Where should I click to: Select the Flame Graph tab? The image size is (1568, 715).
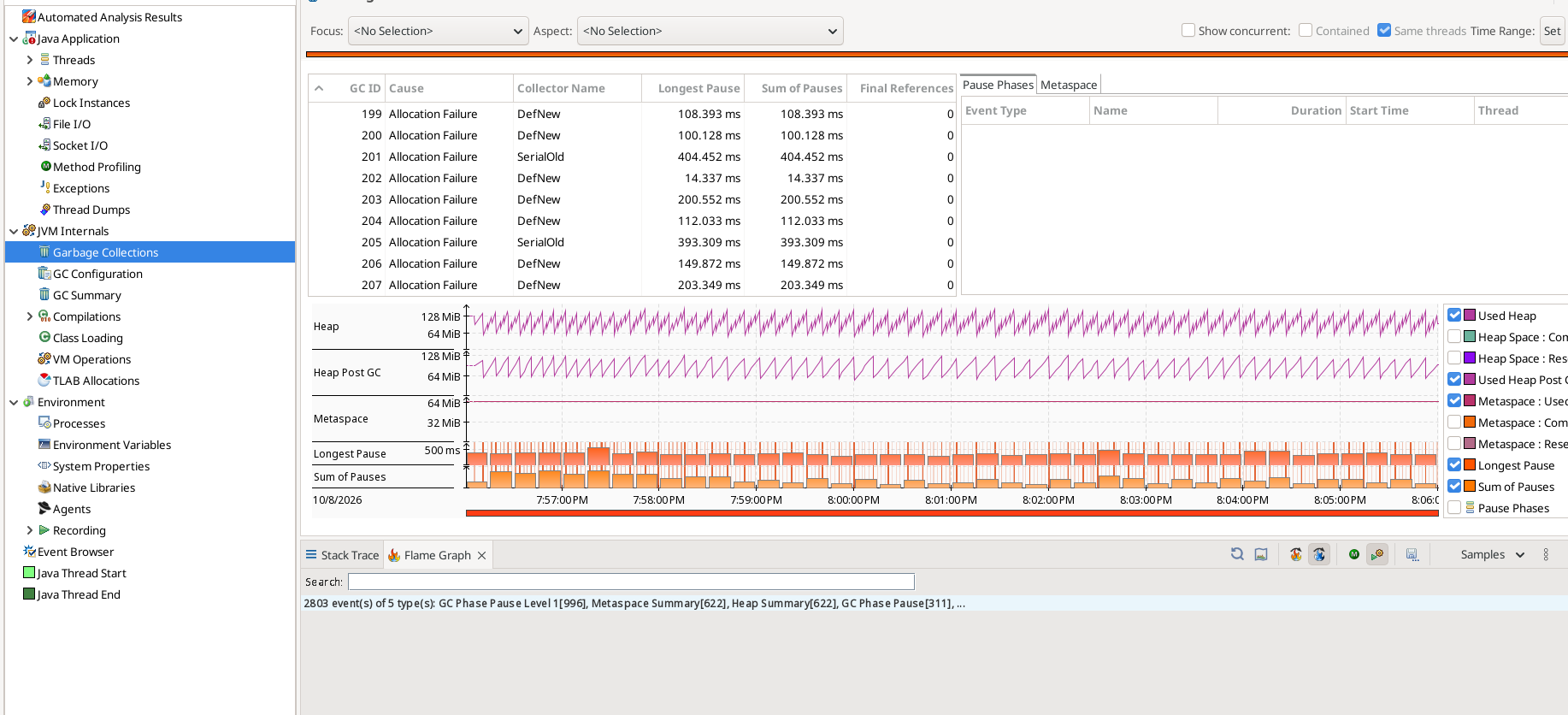437,555
